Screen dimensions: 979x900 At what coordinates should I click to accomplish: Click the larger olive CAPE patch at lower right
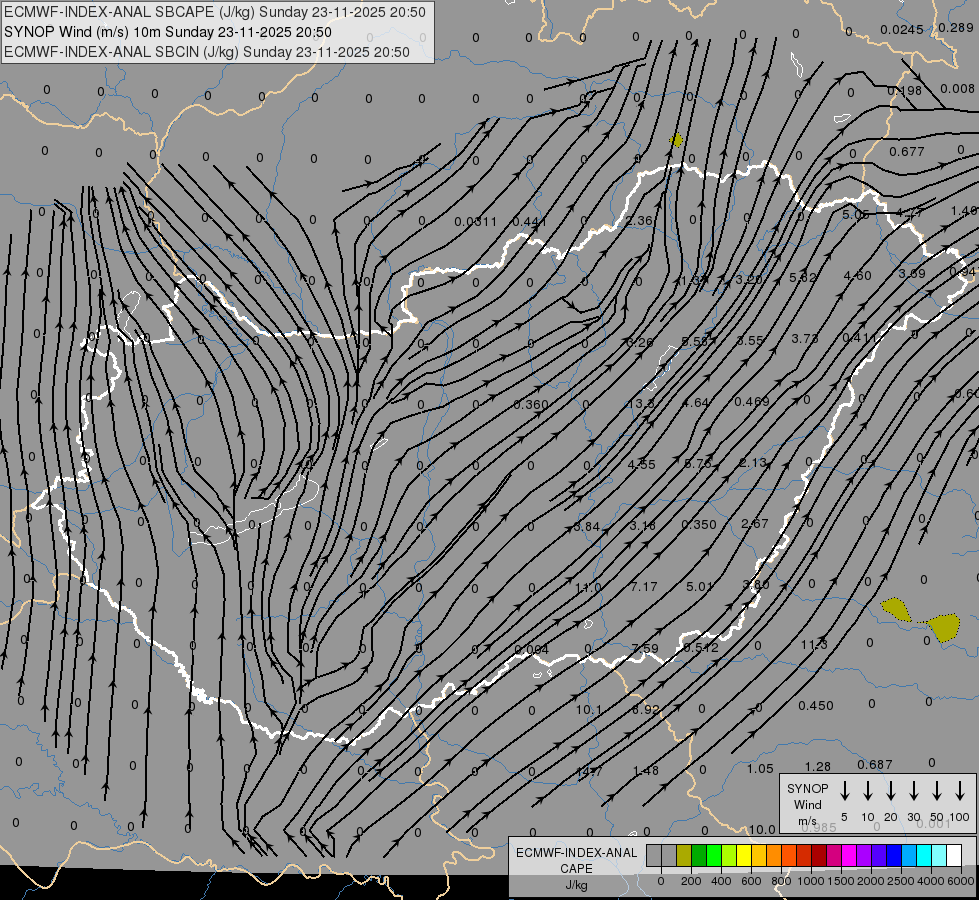(943, 626)
